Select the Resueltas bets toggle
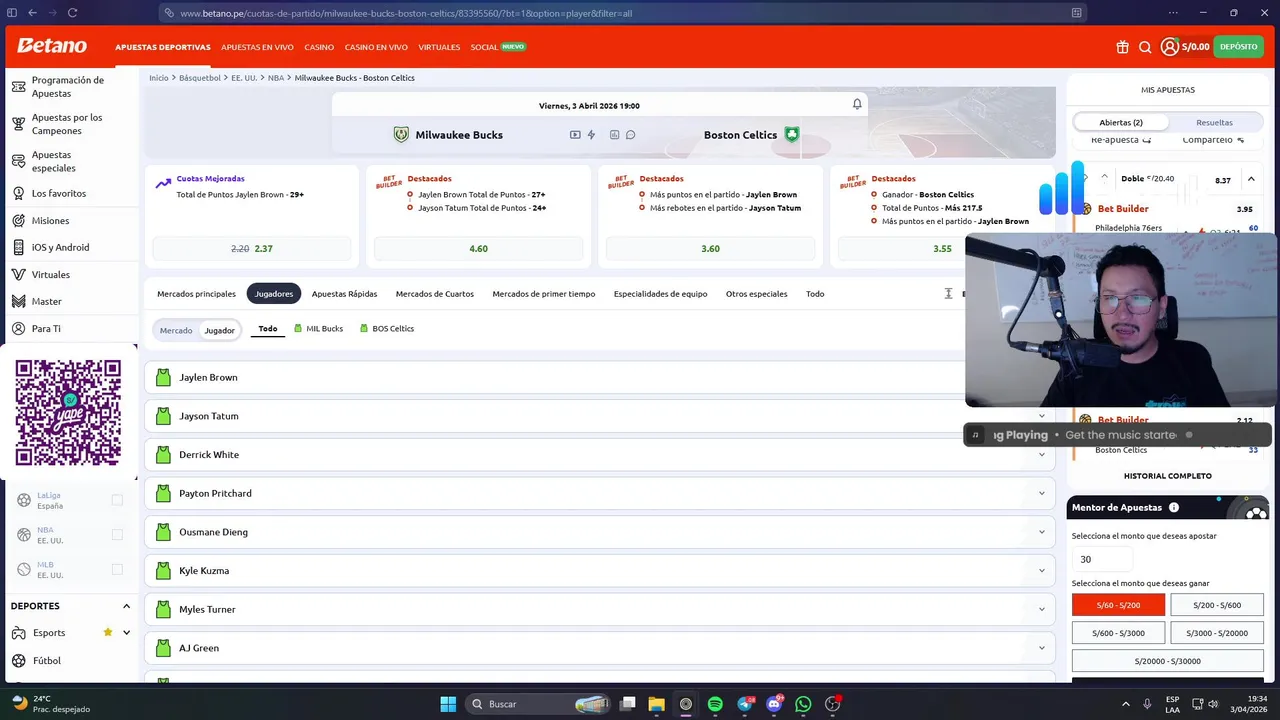Image resolution: width=1280 pixels, height=720 pixels. (1214, 122)
